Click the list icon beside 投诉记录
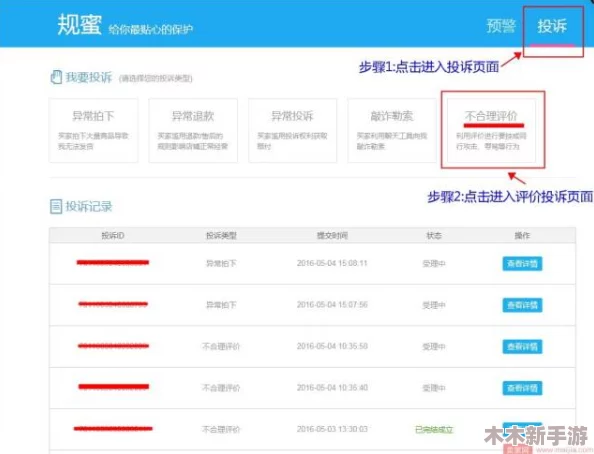Screen dimensions: 594x454 (x=56, y=207)
